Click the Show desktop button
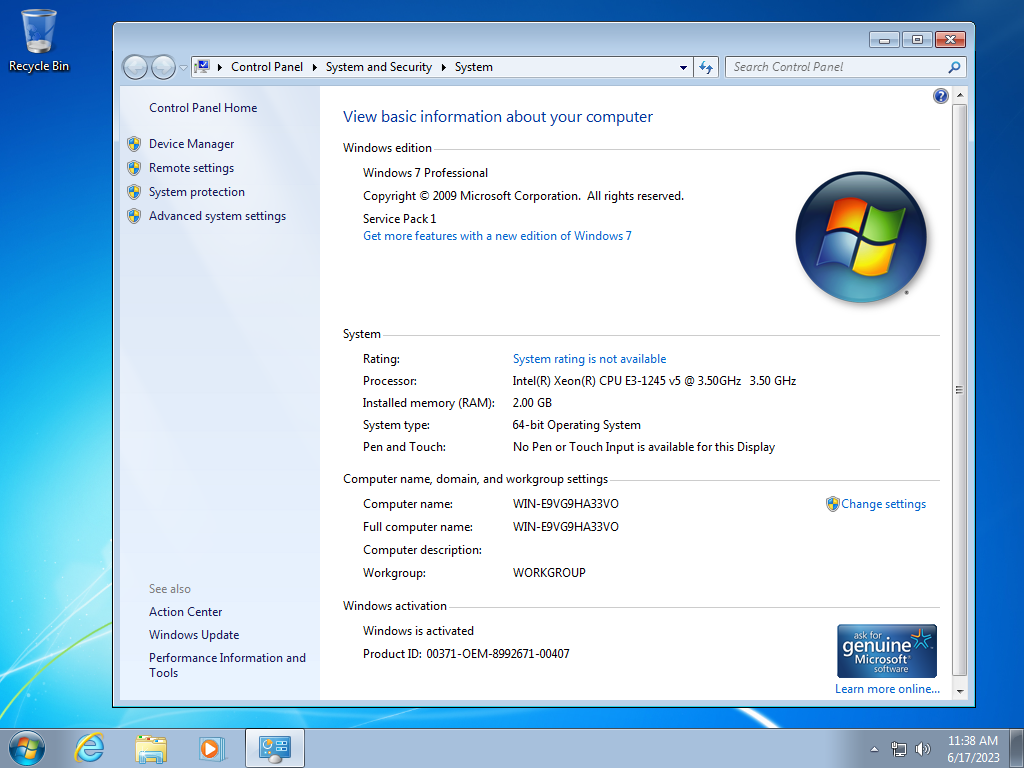1024x768 pixels. [x=1017, y=748]
